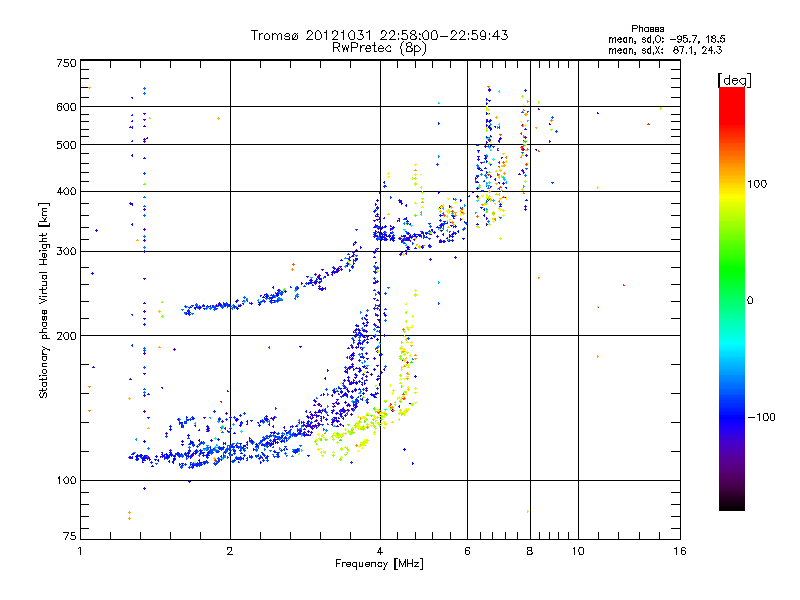Click the x-axis '1' tick label

click(x=80, y=551)
